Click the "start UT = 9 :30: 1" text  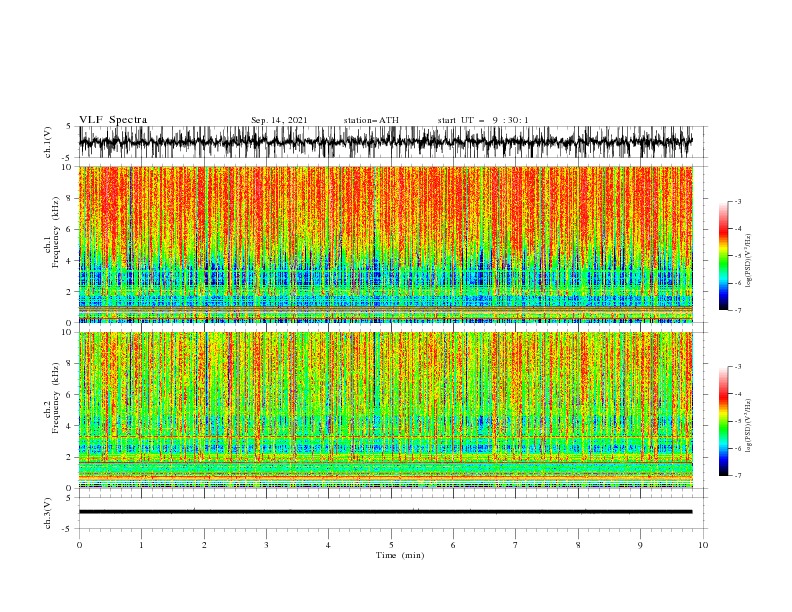coord(483,120)
